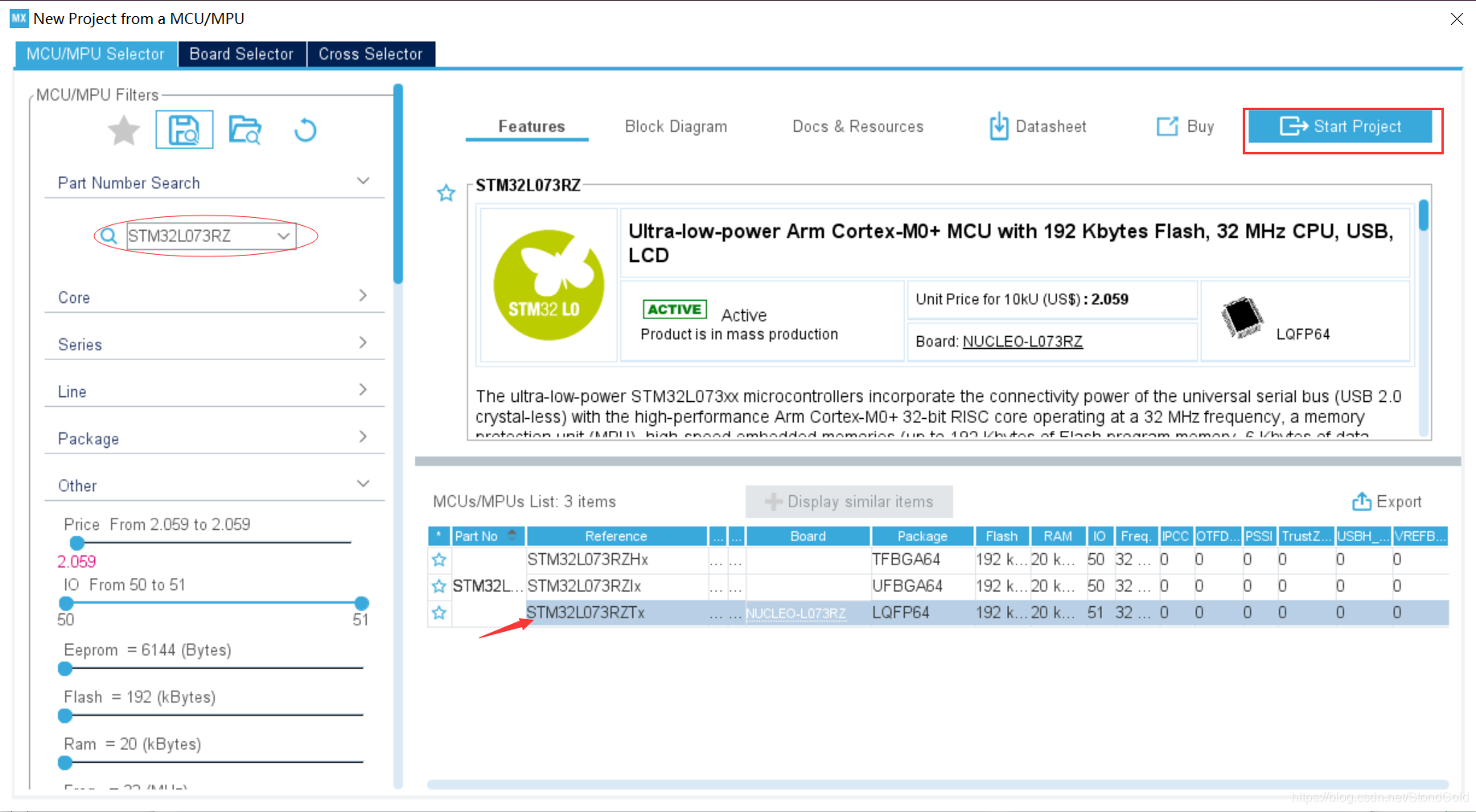
Task: Sort by RAM column header
Action: [x=1058, y=536]
